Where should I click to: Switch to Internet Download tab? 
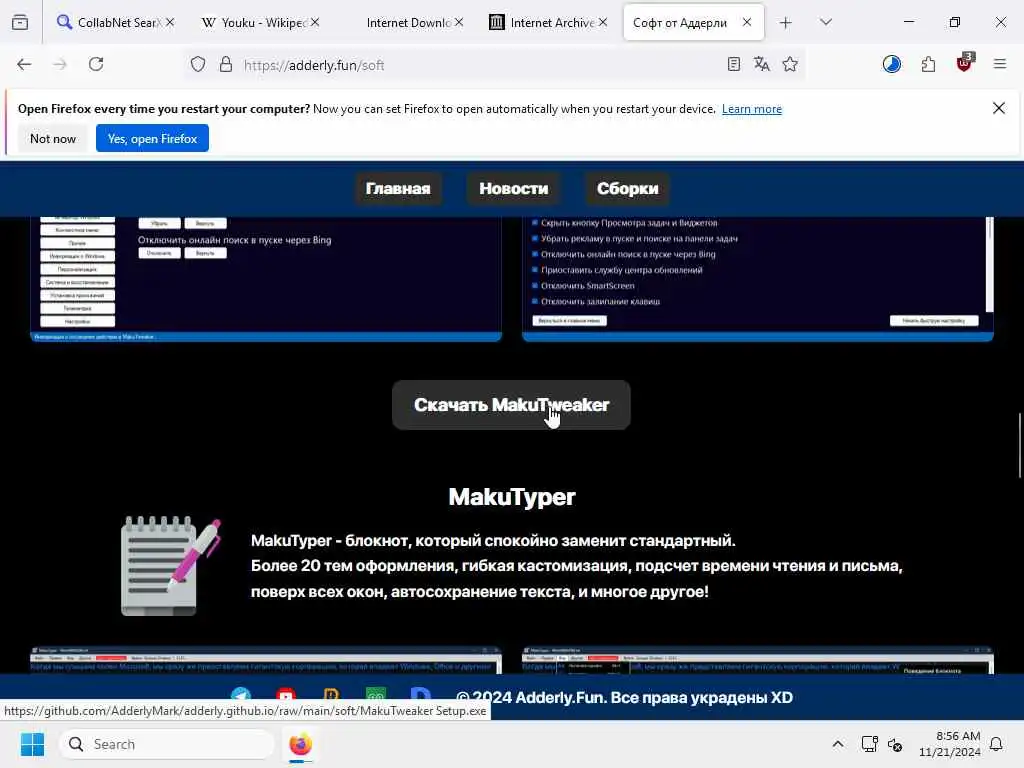pos(408,23)
